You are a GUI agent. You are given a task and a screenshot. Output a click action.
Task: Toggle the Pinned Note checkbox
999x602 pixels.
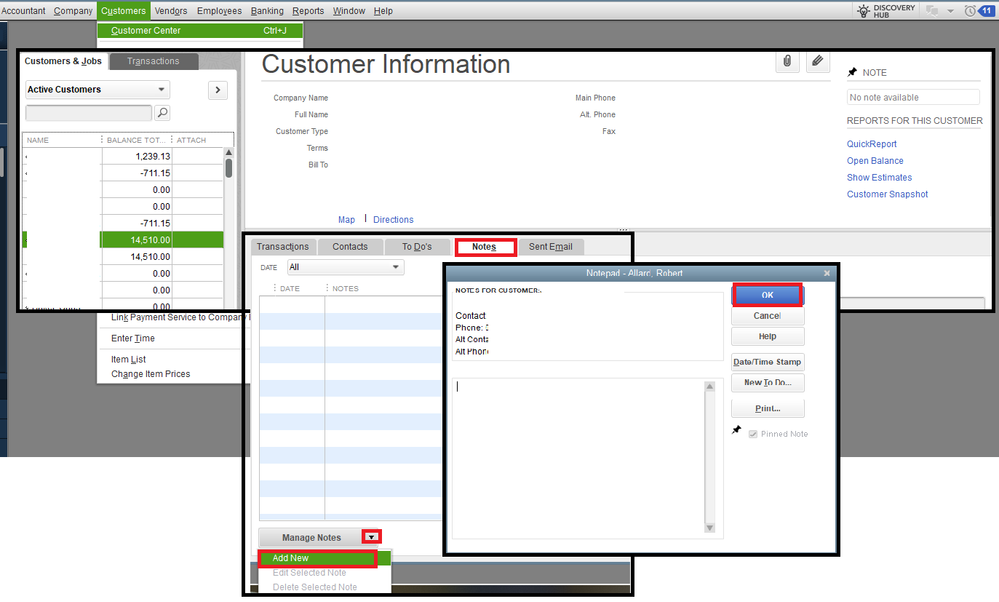point(753,434)
